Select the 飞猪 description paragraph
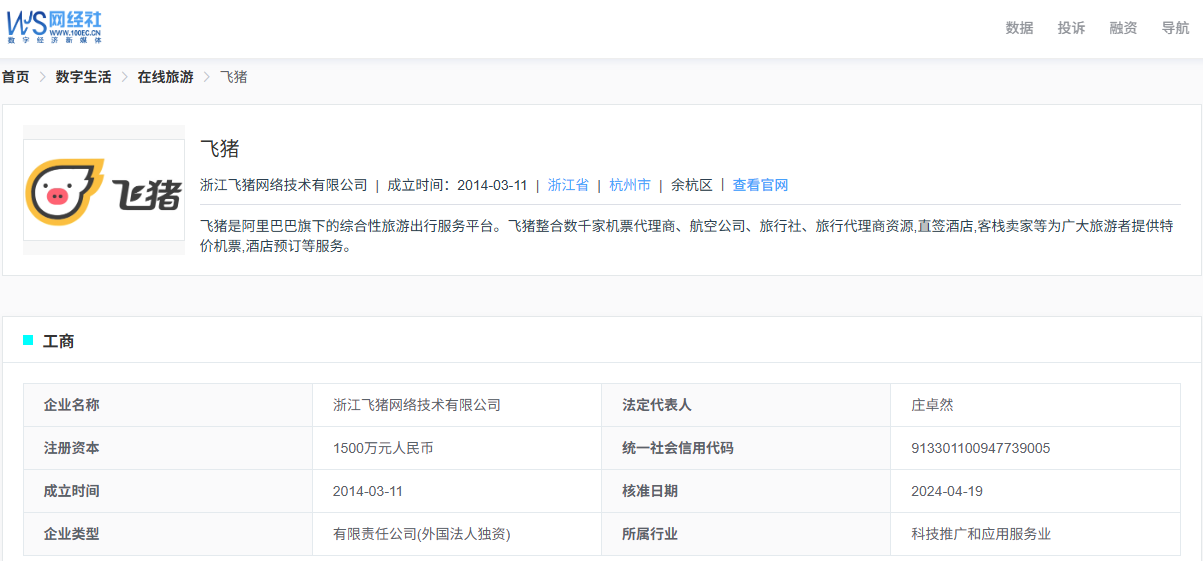Viewport: 1203px width, 561px height. pyautogui.click(x=686, y=236)
